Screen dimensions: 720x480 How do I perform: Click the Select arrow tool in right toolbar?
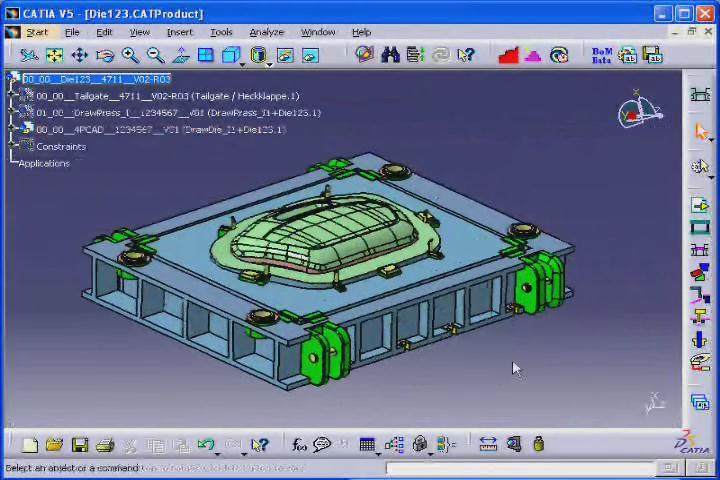point(701,131)
